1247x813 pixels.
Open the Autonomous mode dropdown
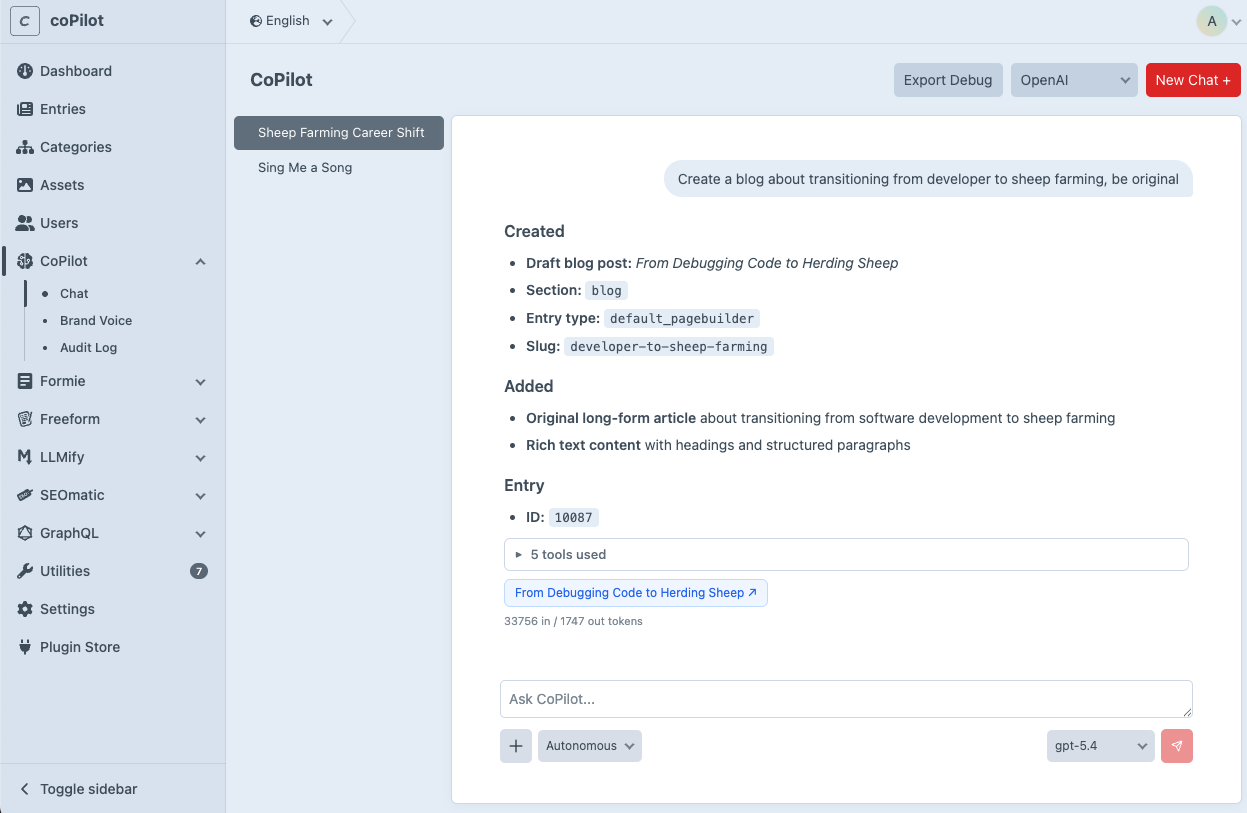point(590,746)
